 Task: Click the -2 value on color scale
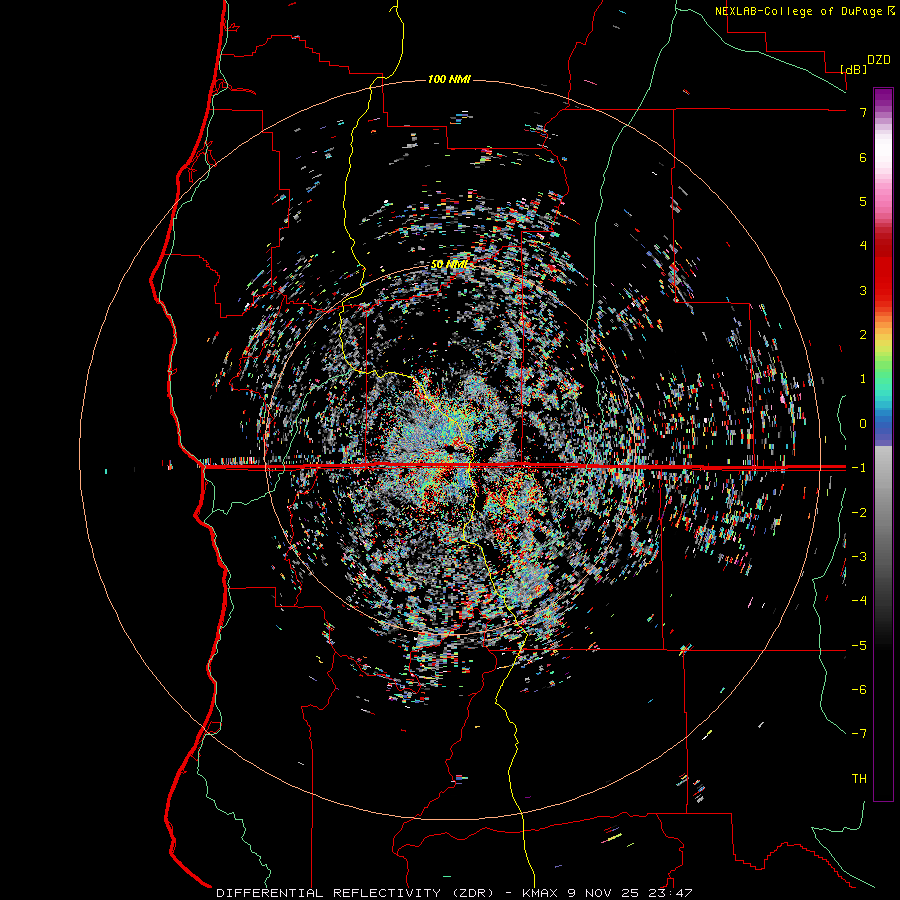859,513
